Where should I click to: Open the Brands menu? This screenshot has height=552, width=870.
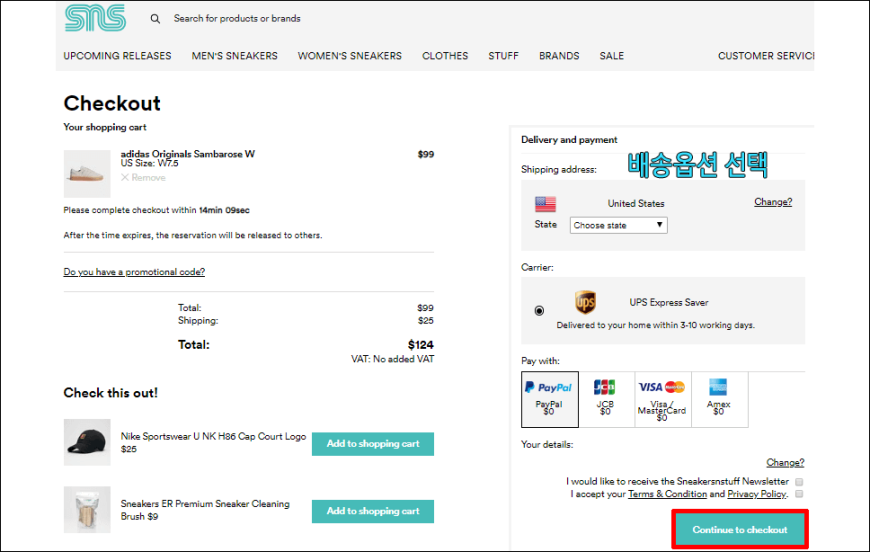[559, 56]
